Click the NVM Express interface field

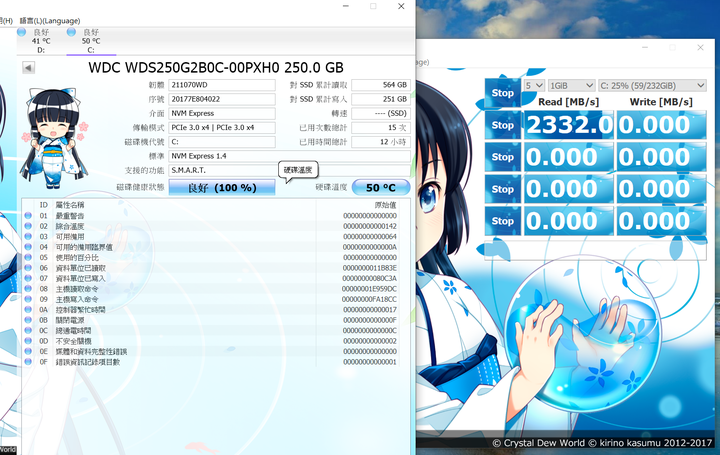(x=222, y=113)
